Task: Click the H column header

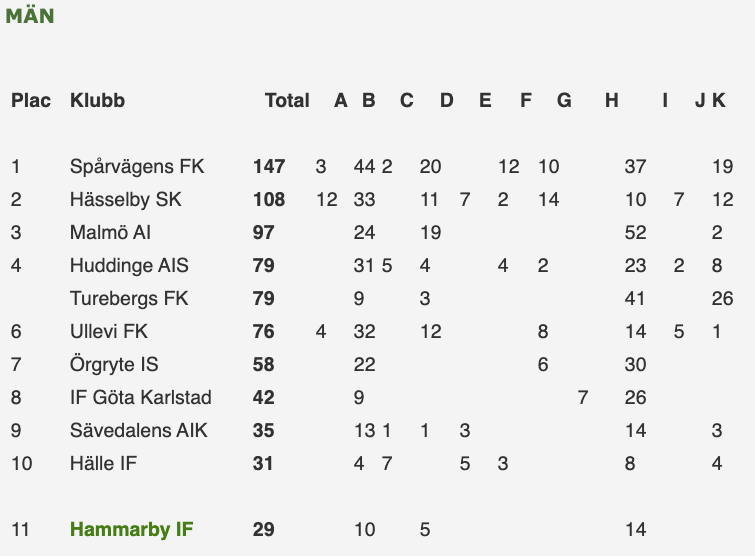Action: [x=611, y=100]
